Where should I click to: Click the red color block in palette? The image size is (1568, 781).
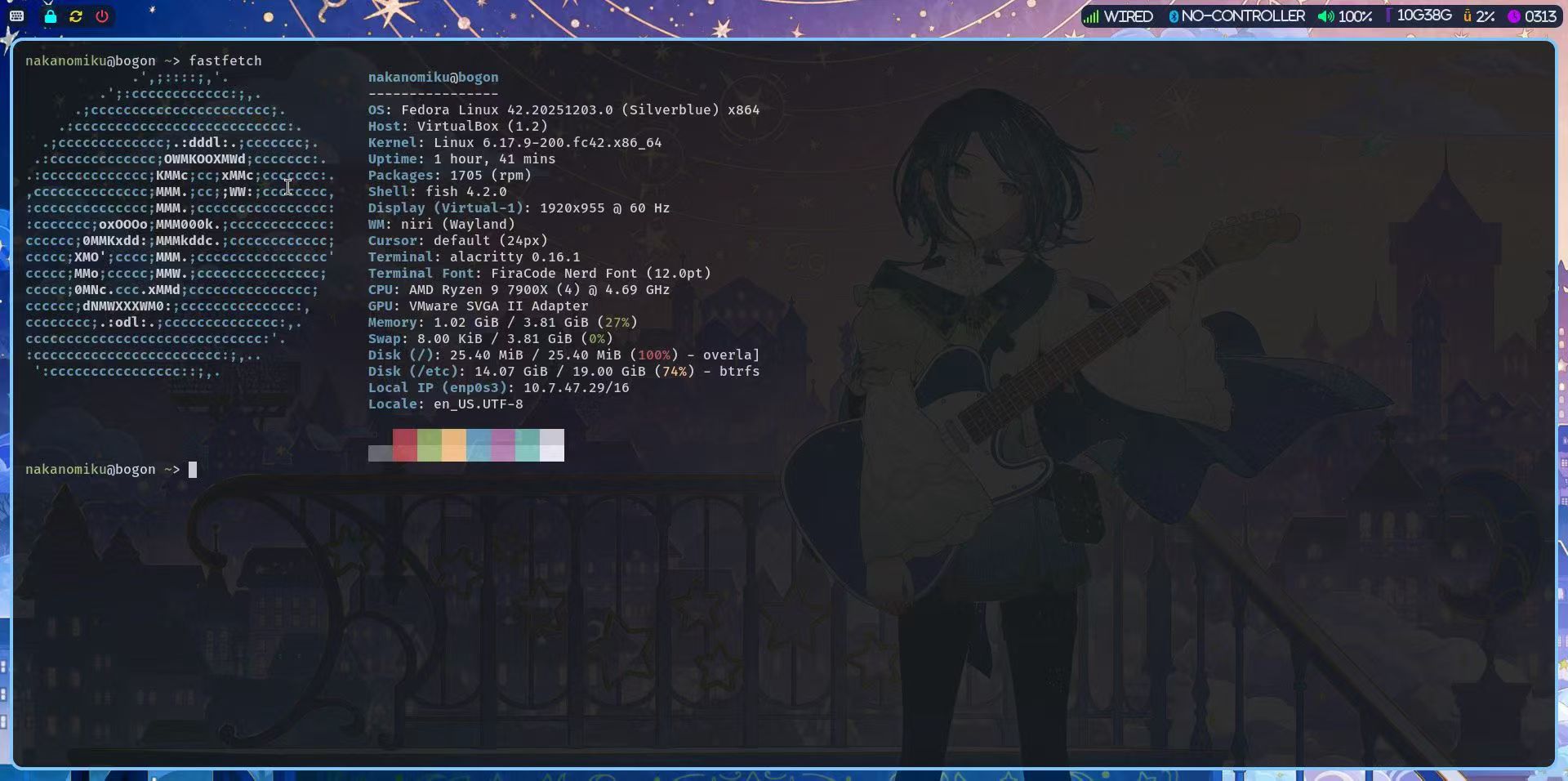click(x=405, y=445)
